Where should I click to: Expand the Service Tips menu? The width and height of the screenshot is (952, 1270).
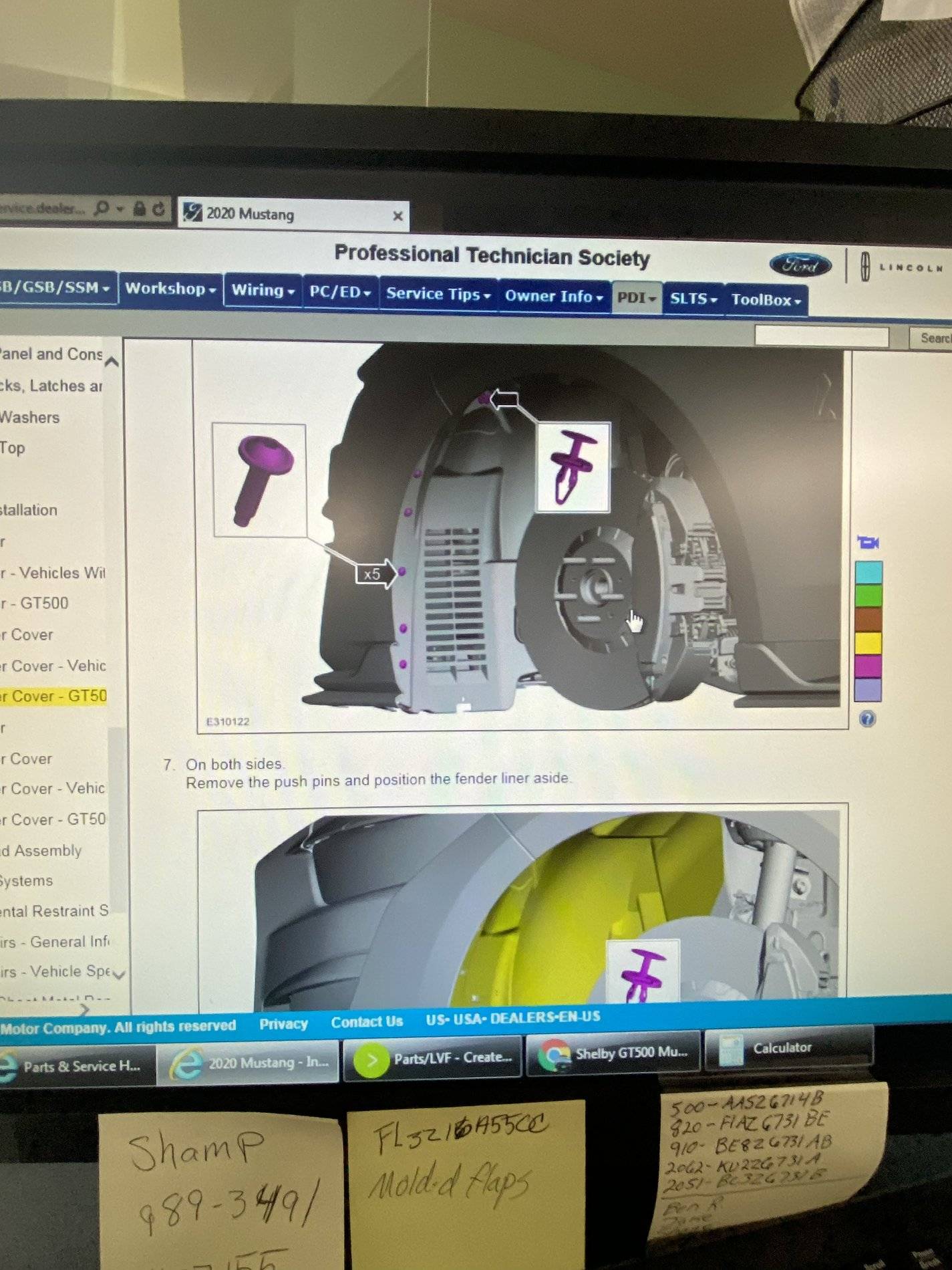(x=438, y=294)
